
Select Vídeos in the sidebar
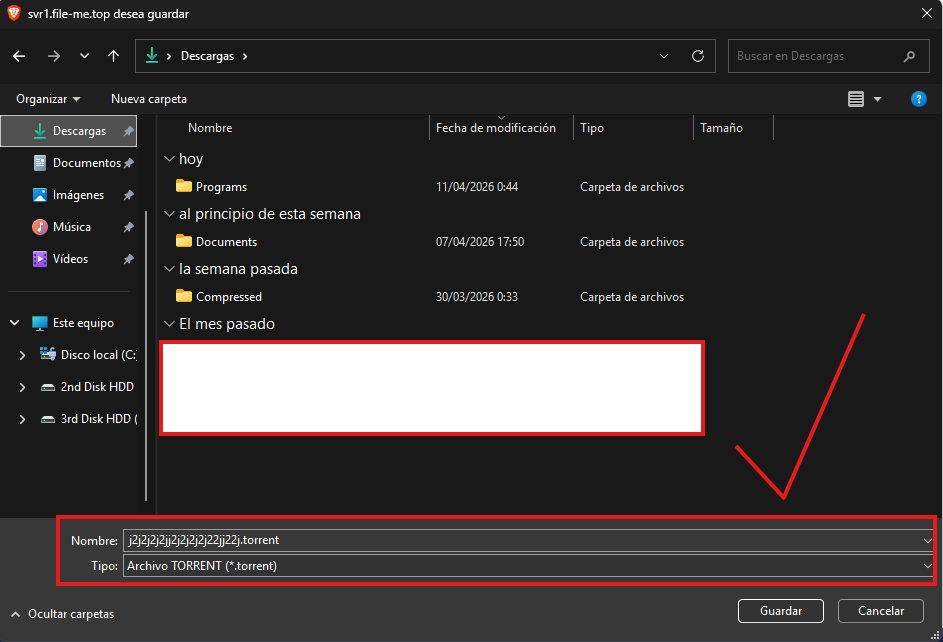click(x=70, y=258)
